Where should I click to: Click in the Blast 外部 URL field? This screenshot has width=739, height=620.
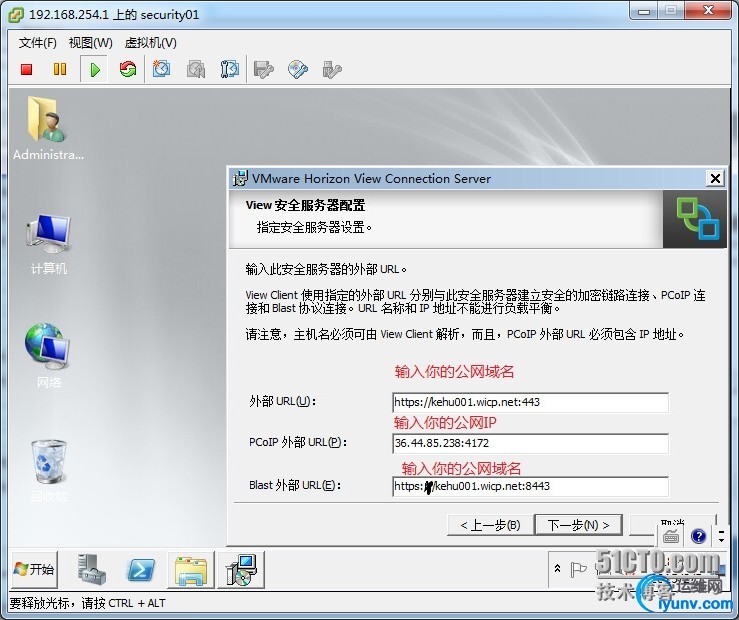530,486
